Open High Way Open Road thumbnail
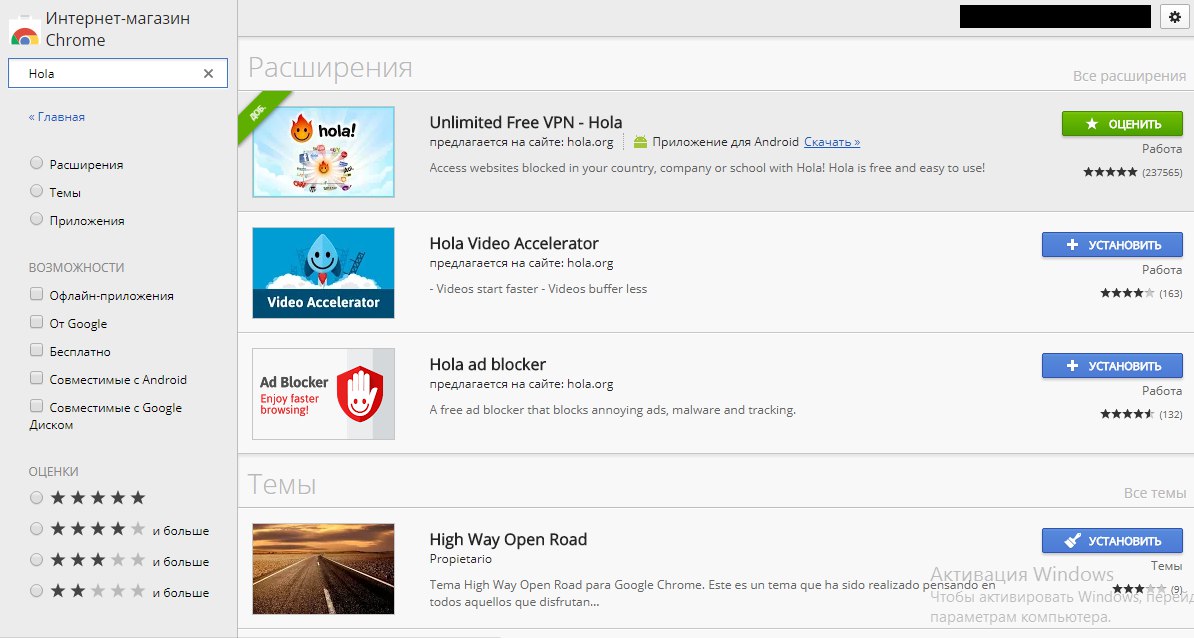 pyautogui.click(x=324, y=569)
